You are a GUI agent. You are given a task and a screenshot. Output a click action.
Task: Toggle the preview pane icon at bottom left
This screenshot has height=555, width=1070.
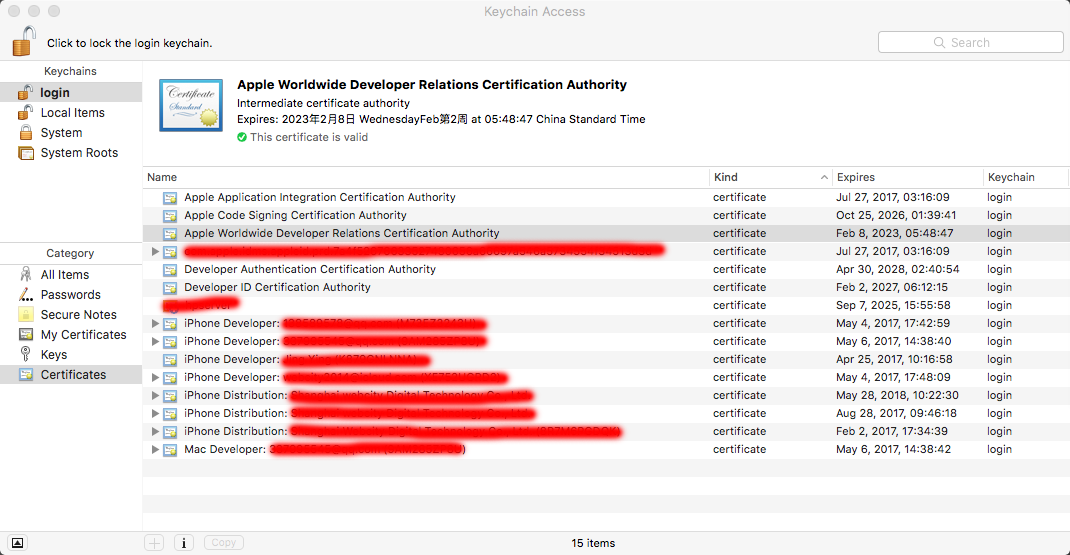pyautogui.click(x=18, y=543)
